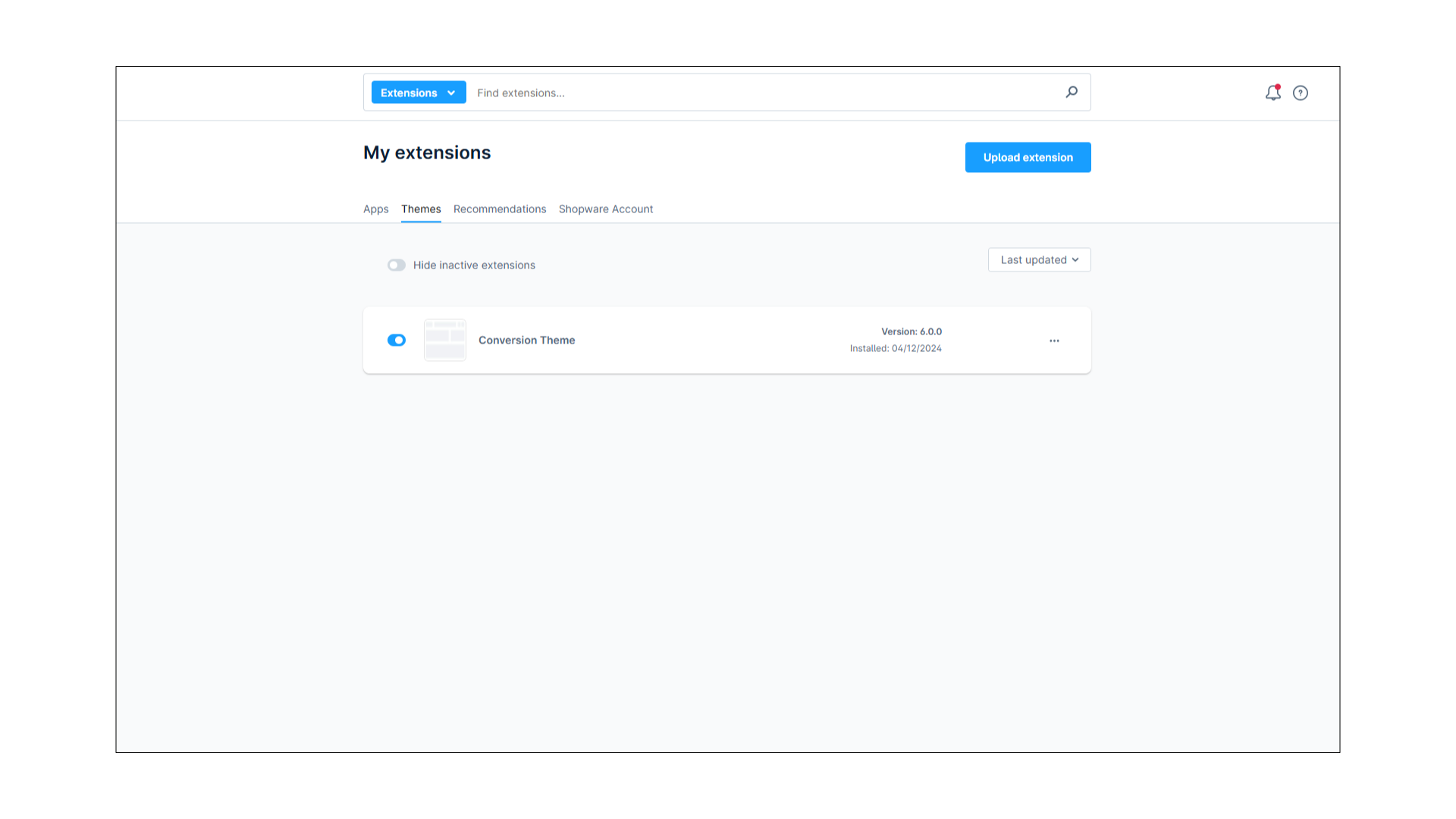Select the Recommendations tab
1456x819 pixels.
pyautogui.click(x=500, y=209)
